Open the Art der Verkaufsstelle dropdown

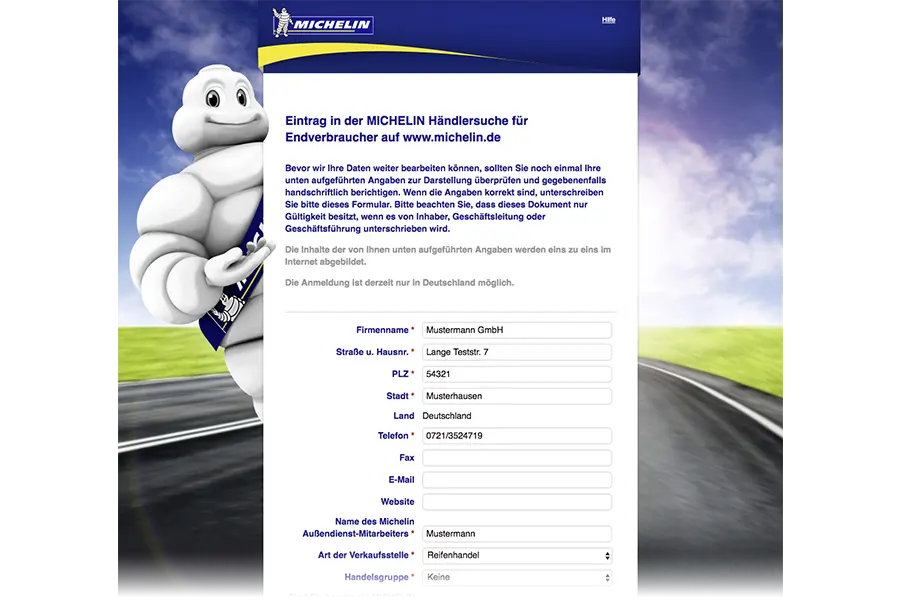[517, 555]
